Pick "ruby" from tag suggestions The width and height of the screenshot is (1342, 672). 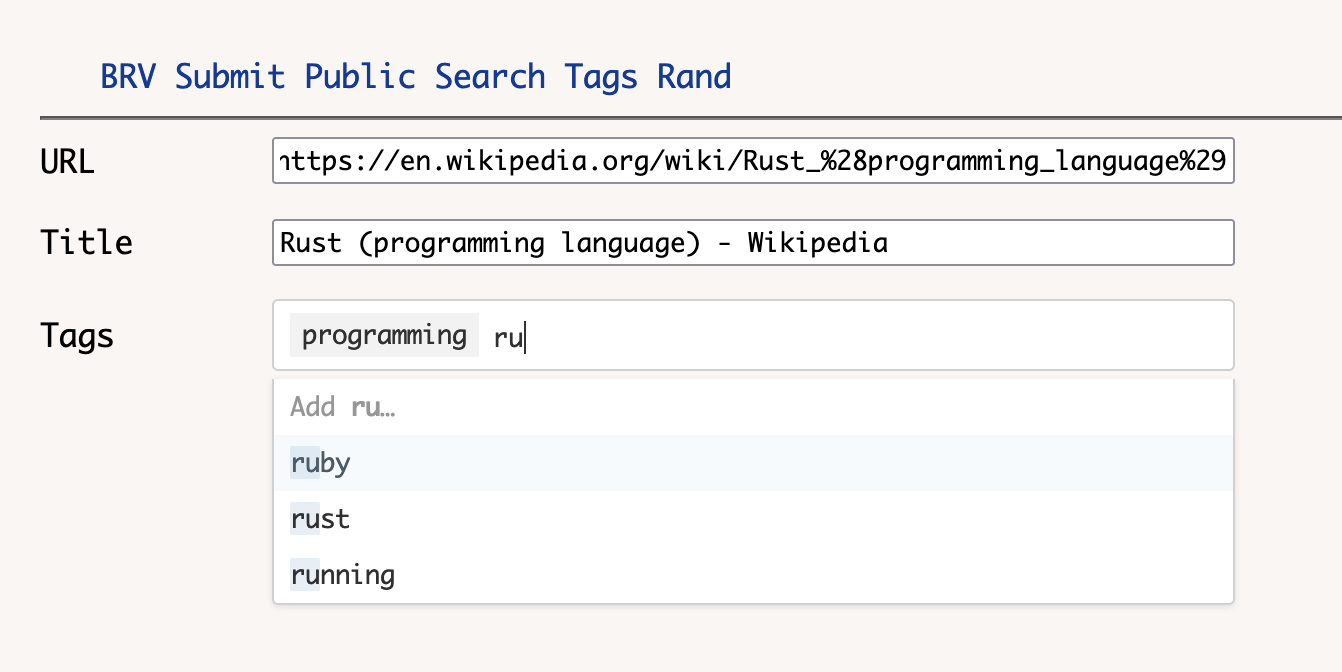[320, 463]
